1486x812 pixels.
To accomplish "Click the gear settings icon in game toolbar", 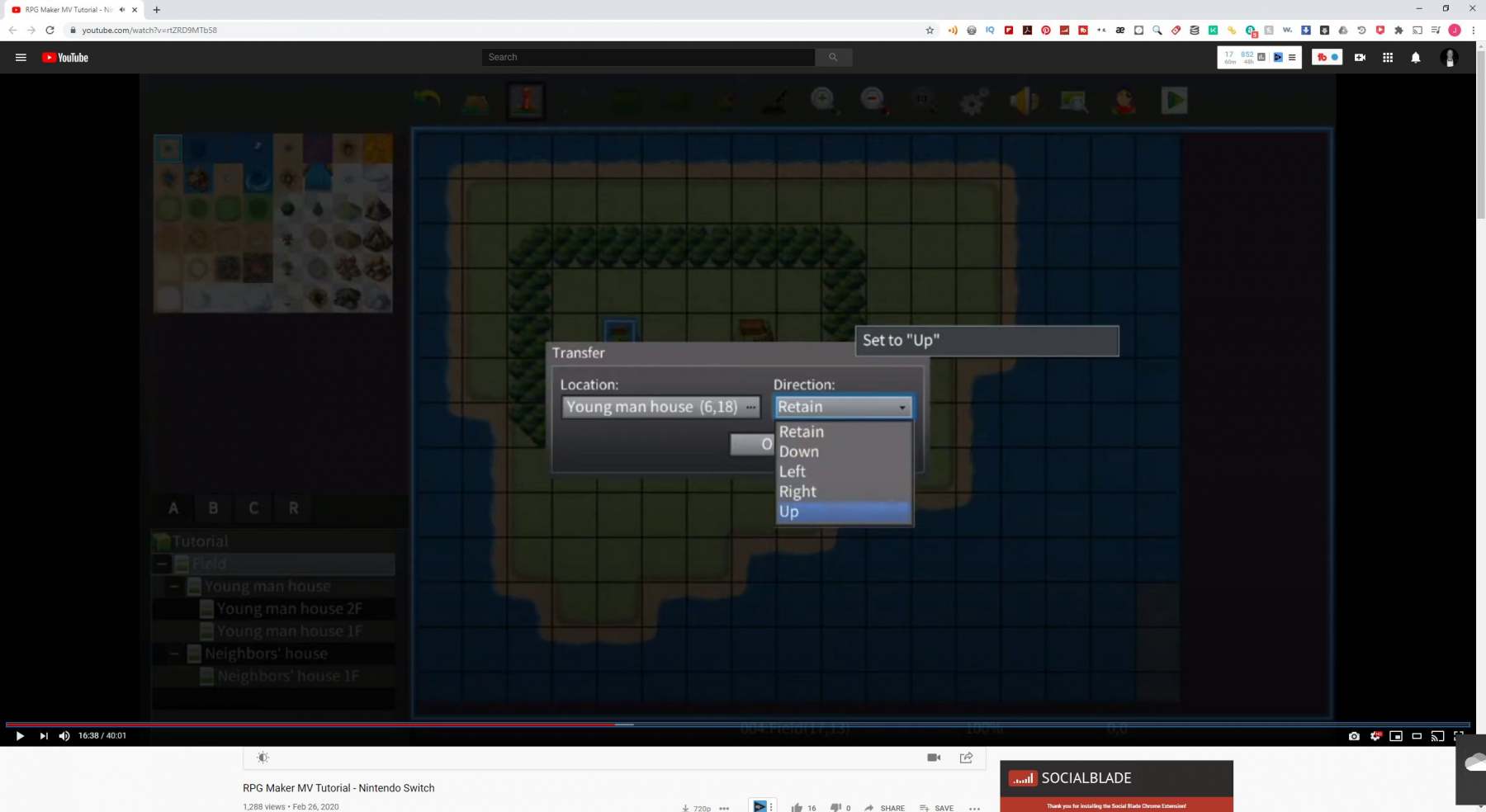I will tap(973, 101).
